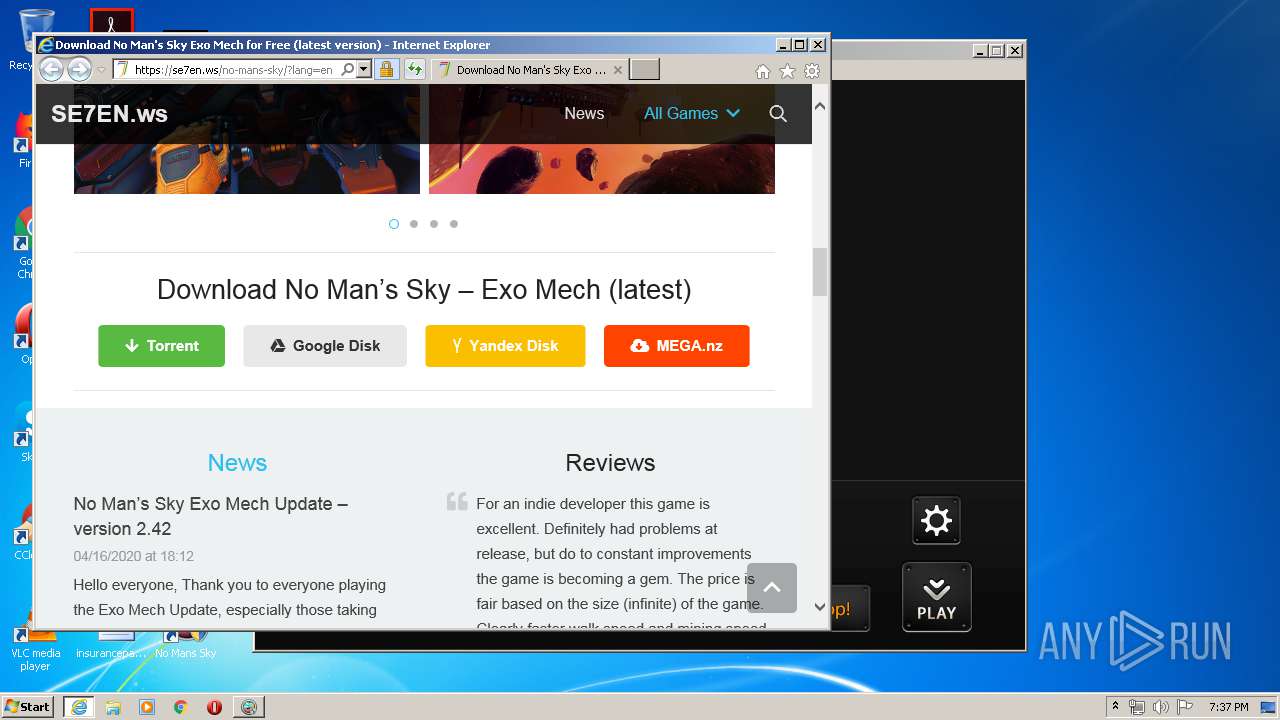Image resolution: width=1280 pixels, height=720 pixels.
Task: Open the network tray icon
Action: tap(1137, 707)
